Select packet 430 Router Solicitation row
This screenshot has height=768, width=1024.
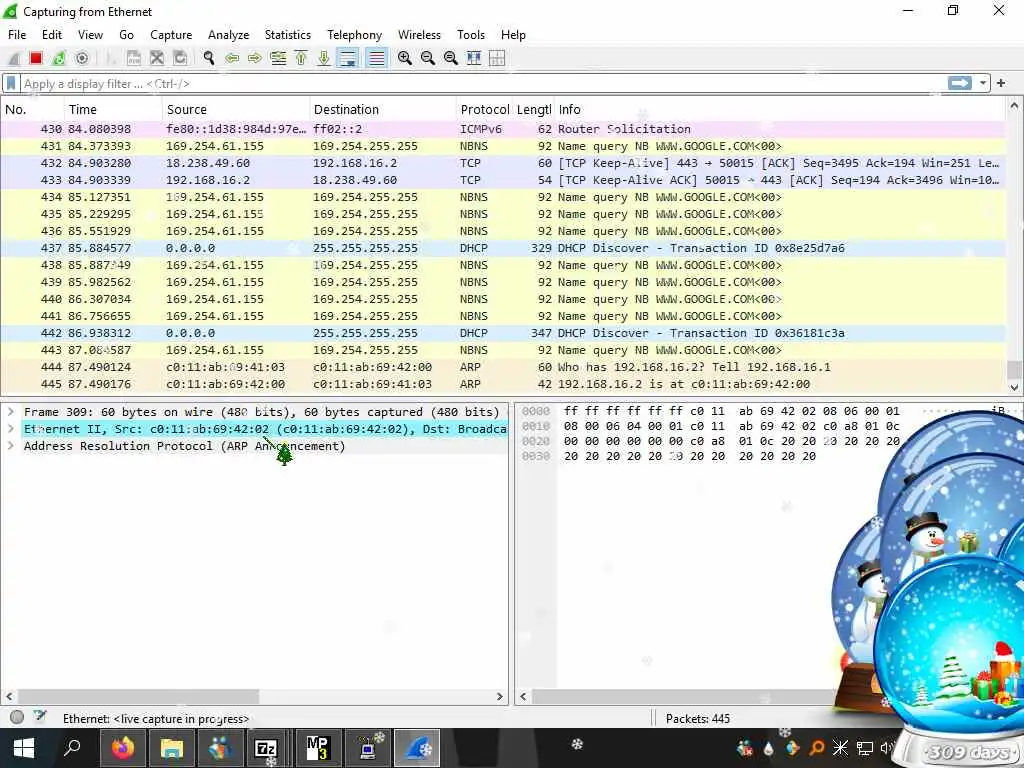[503, 129]
